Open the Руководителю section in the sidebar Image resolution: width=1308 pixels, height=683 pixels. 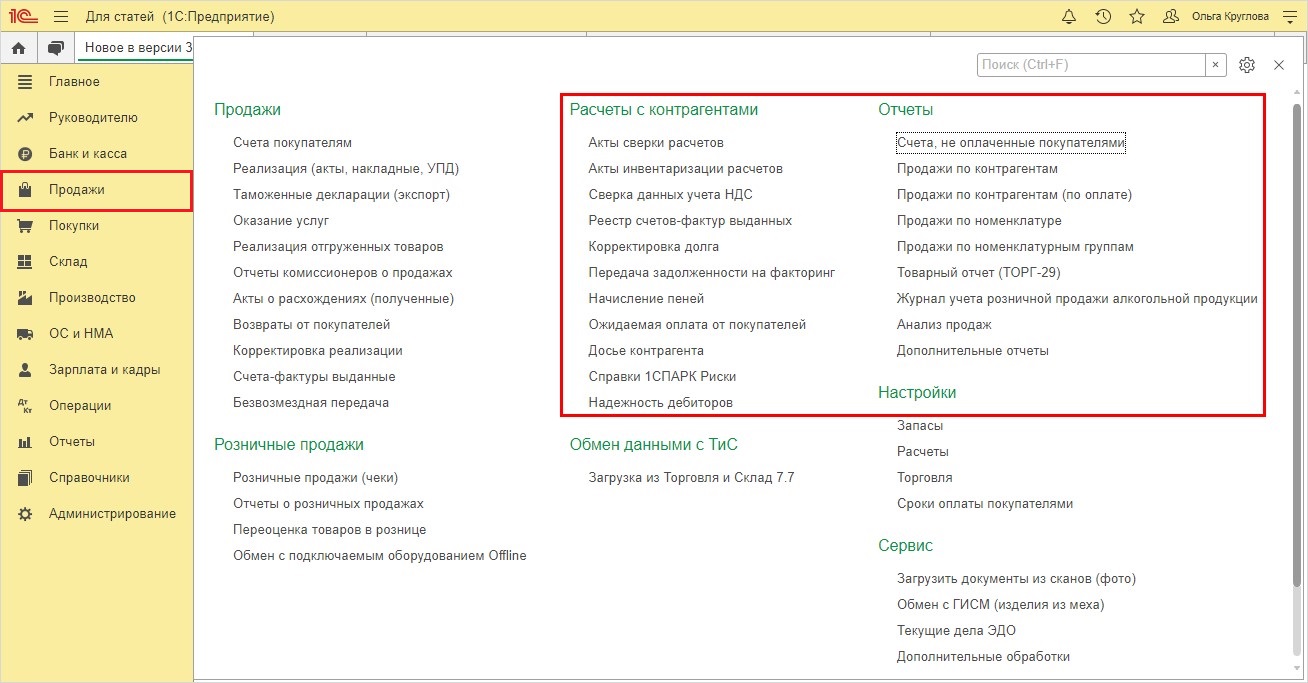(97, 118)
